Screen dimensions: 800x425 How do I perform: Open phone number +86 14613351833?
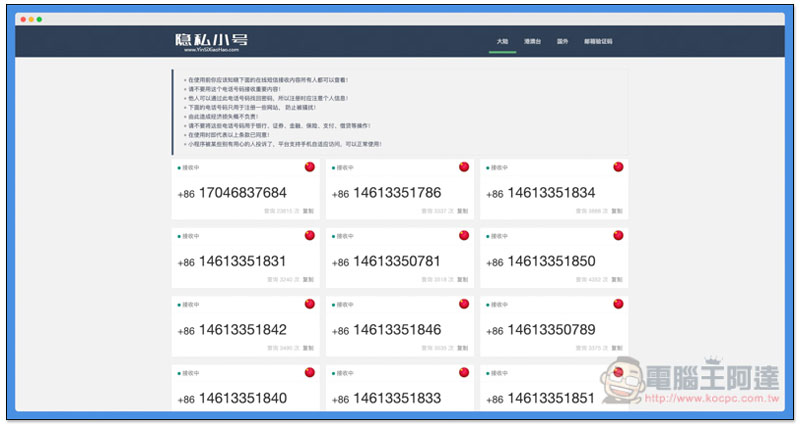tap(386, 398)
